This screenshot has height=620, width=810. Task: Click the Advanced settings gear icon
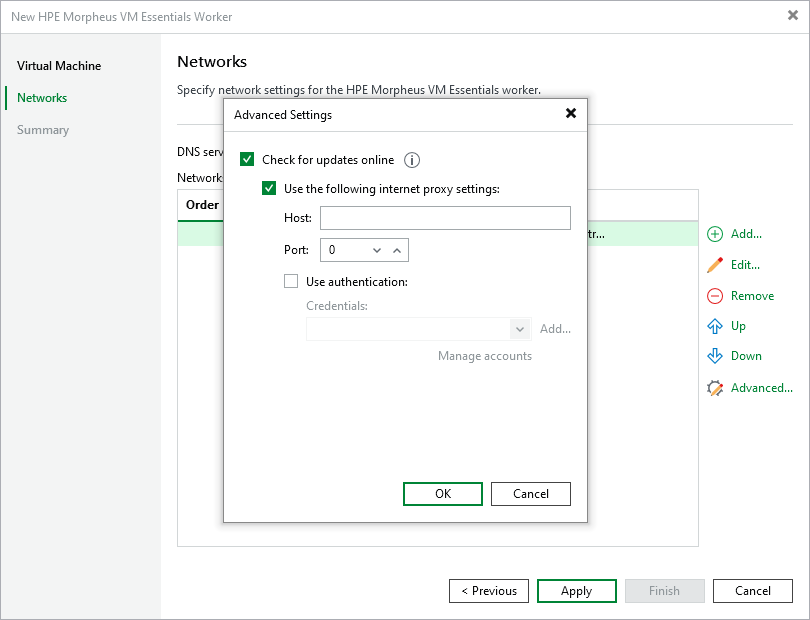point(715,388)
